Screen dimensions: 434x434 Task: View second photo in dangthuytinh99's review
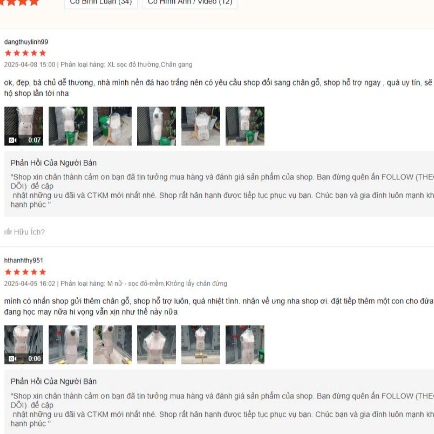(68, 126)
